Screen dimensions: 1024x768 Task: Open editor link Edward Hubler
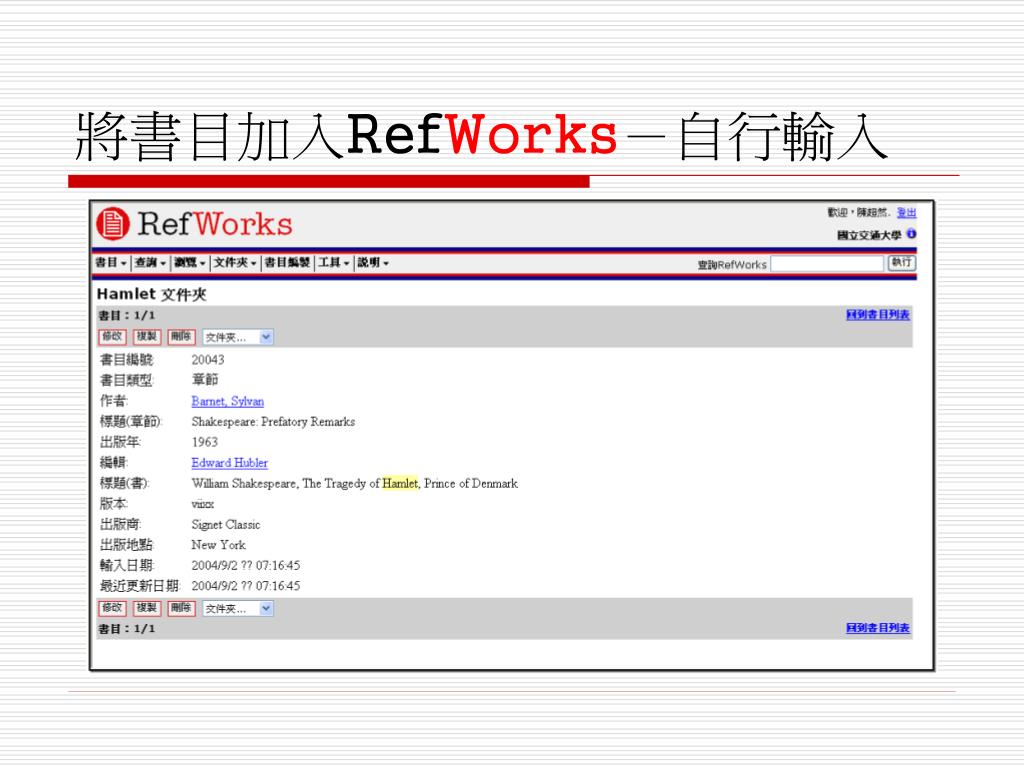(x=229, y=463)
